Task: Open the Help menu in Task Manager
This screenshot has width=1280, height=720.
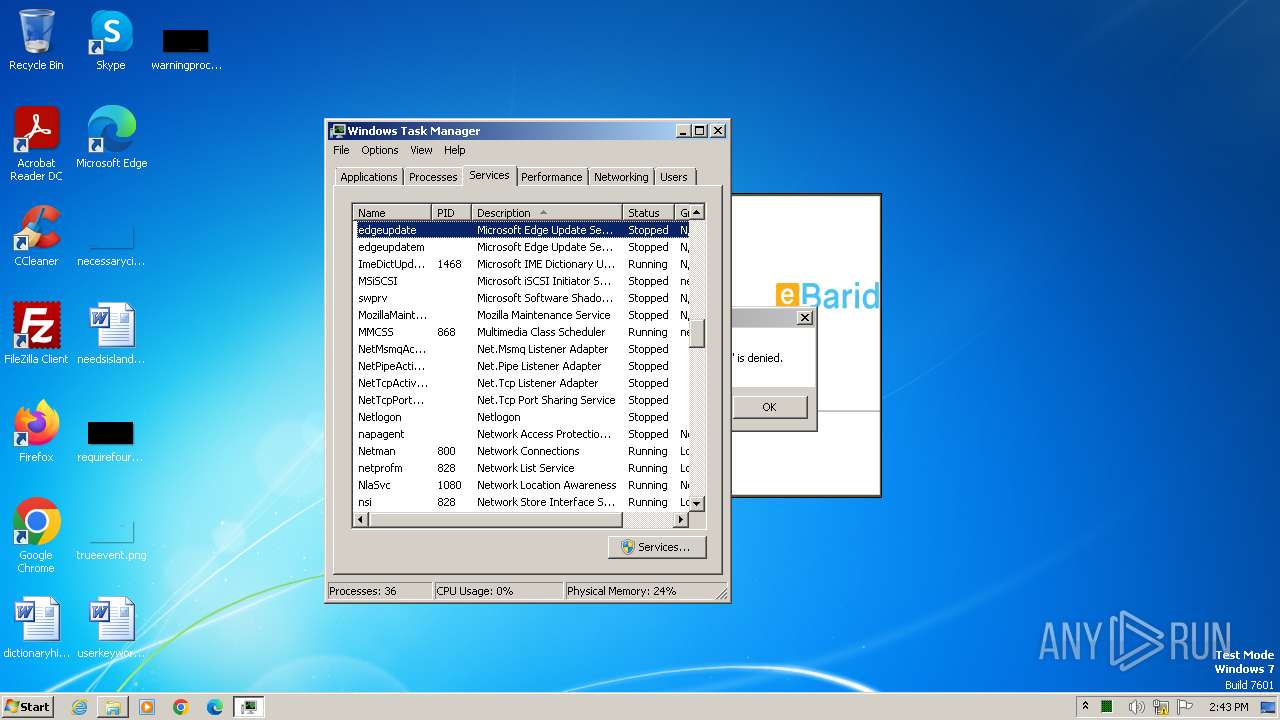Action: click(x=455, y=150)
